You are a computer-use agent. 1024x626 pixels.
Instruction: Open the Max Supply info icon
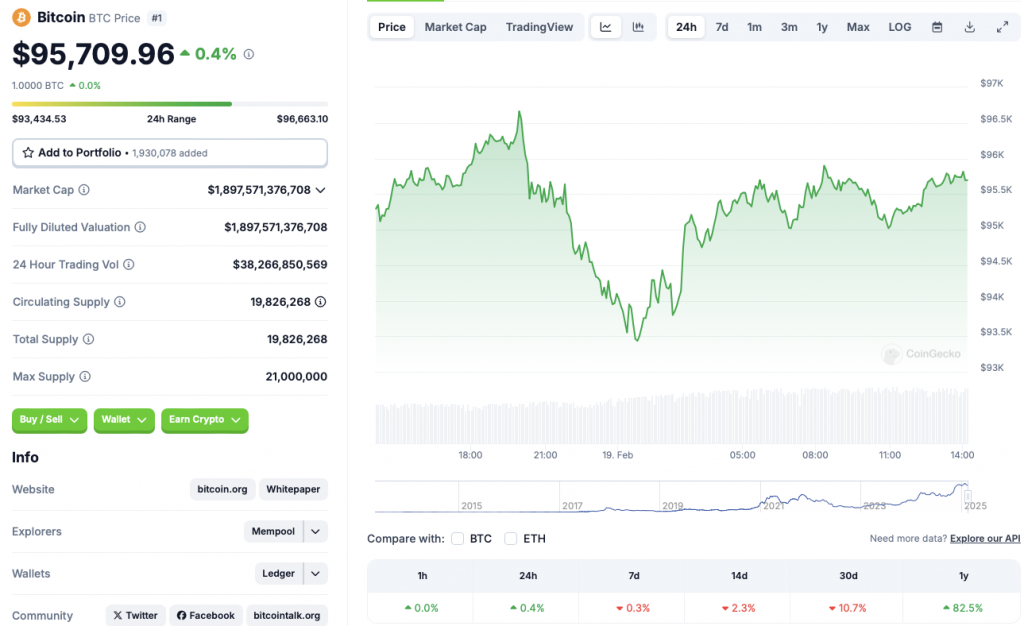click(85, 377)
